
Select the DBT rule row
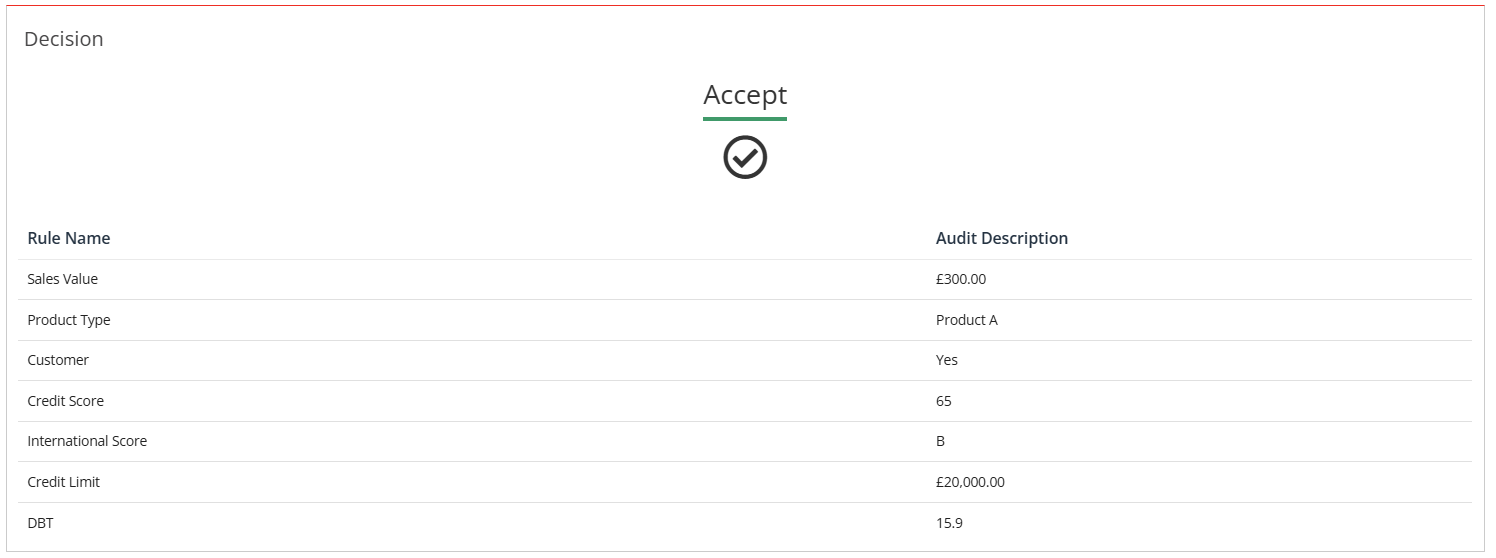click(40, 522)
